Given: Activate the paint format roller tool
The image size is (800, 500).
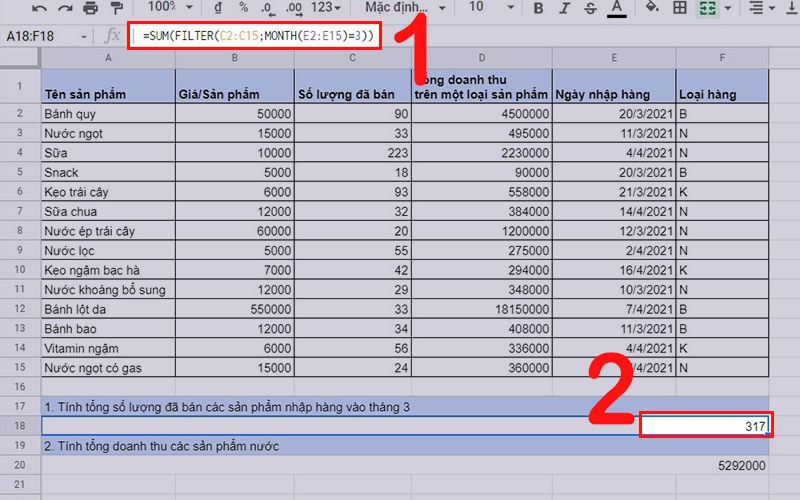Looking at the screenshot, I should (117, 8).
